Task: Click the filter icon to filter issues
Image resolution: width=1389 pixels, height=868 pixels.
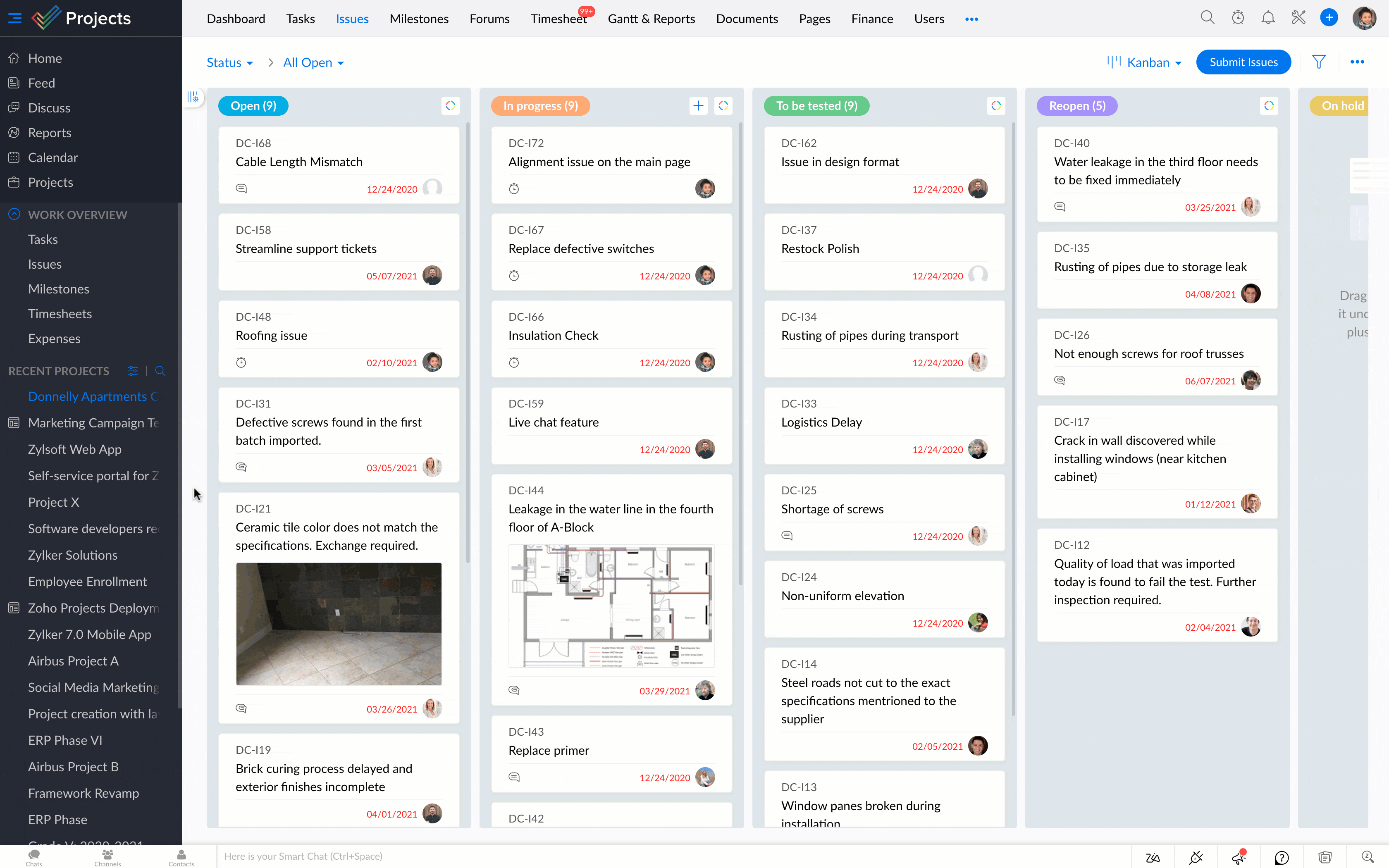Action: click(x=1319, y=62)
